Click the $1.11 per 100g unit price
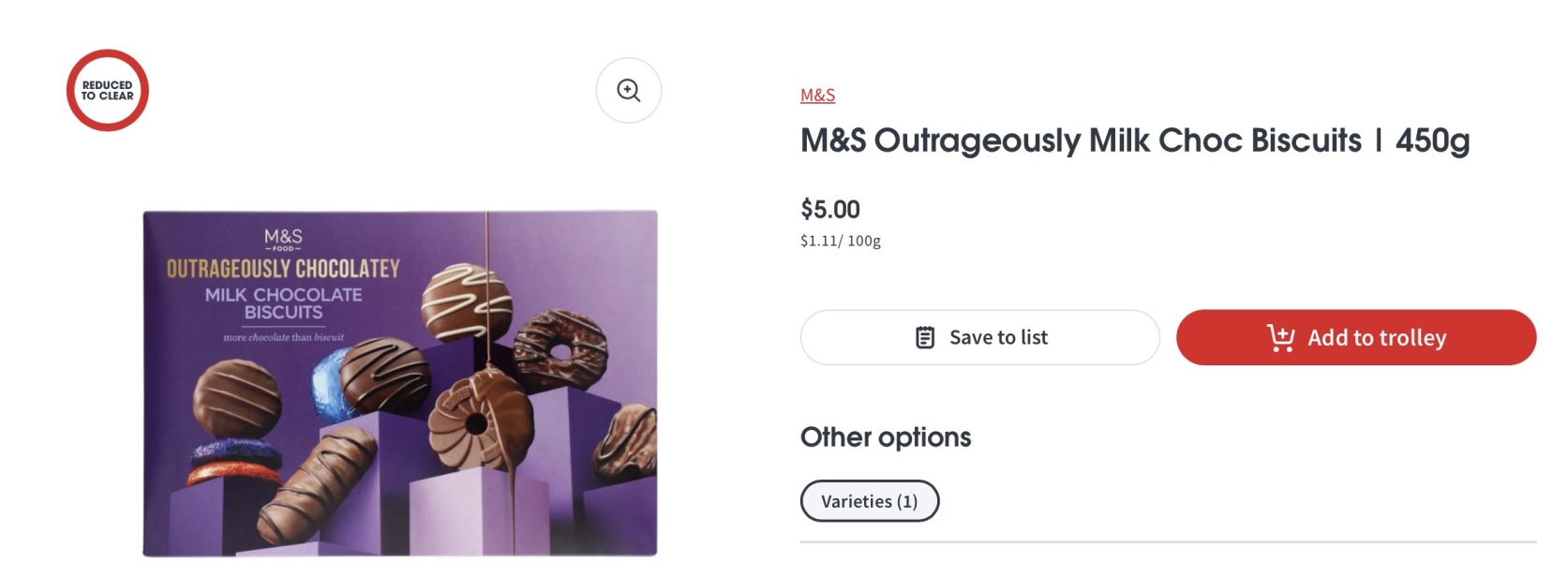Screen dimensions: 1568x562 pos(838,241)
